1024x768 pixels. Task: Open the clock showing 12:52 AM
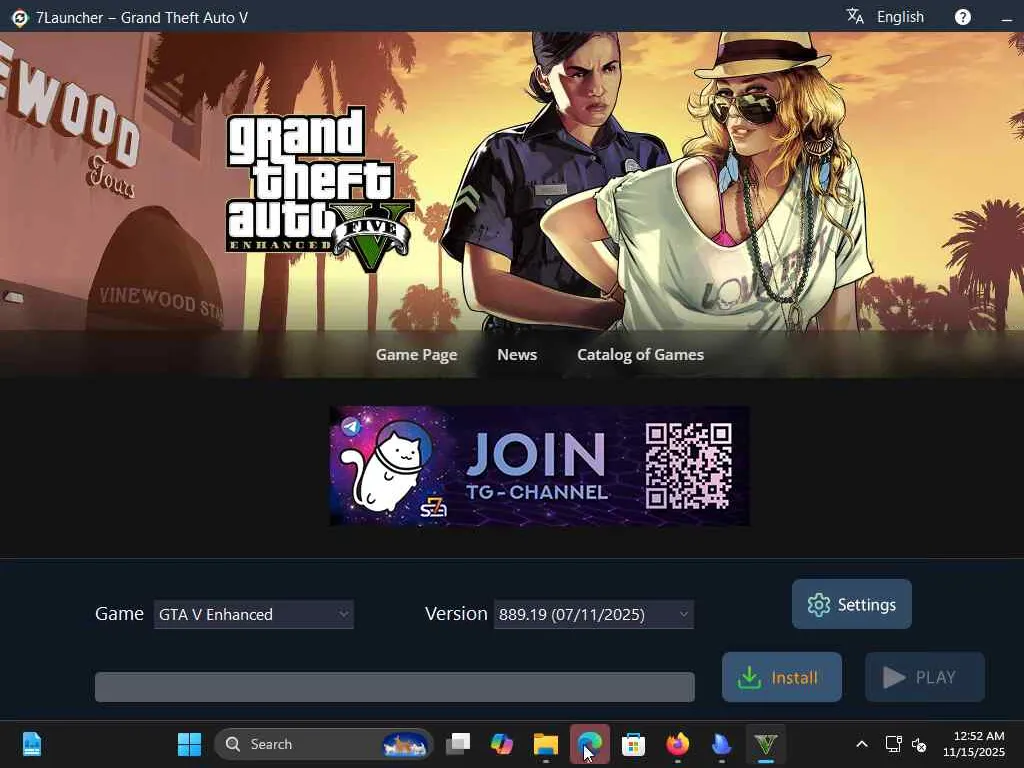coord(974,744)
